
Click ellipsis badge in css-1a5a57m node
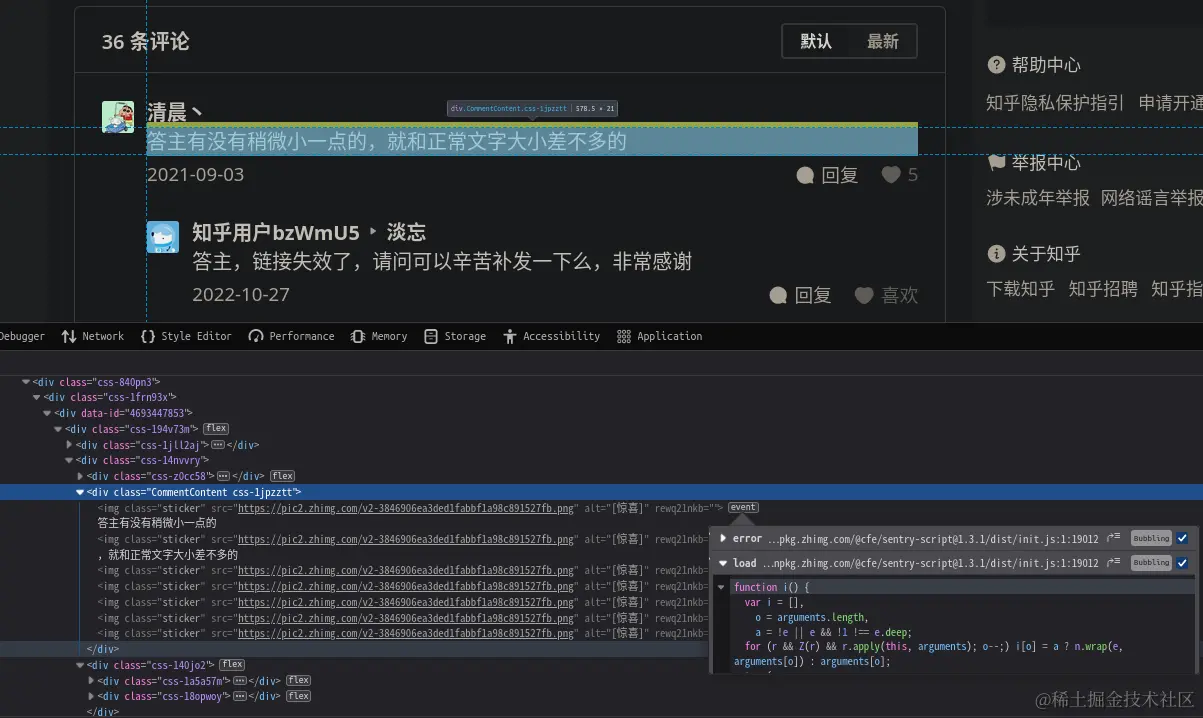[239, 681]
